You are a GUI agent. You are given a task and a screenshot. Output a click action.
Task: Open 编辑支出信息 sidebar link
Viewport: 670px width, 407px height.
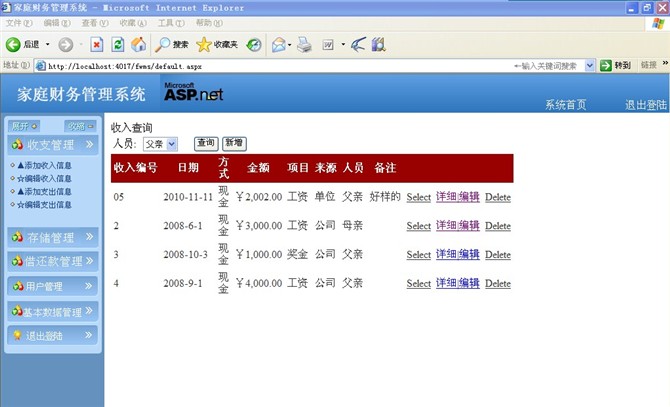coord(44,205)
